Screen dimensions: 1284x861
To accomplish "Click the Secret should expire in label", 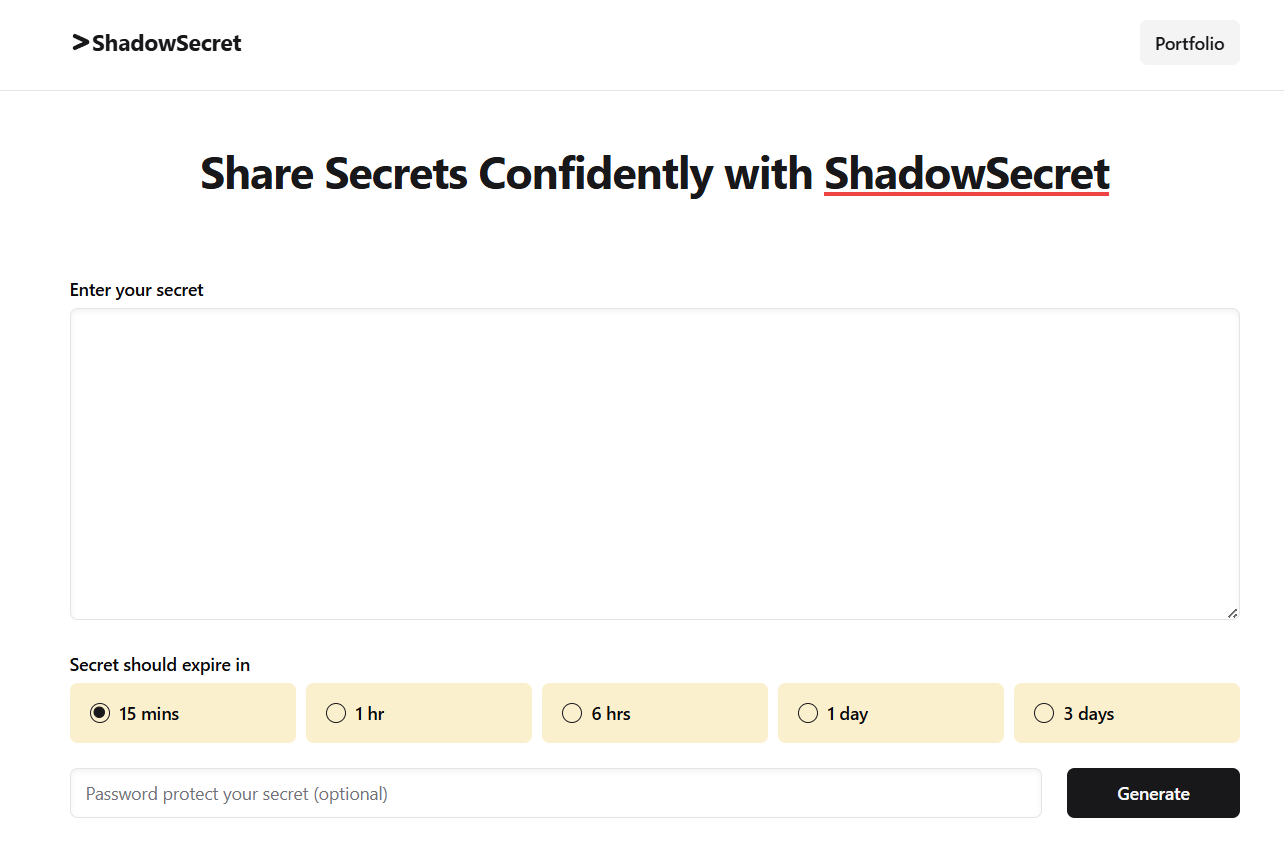I will point(159,664).
